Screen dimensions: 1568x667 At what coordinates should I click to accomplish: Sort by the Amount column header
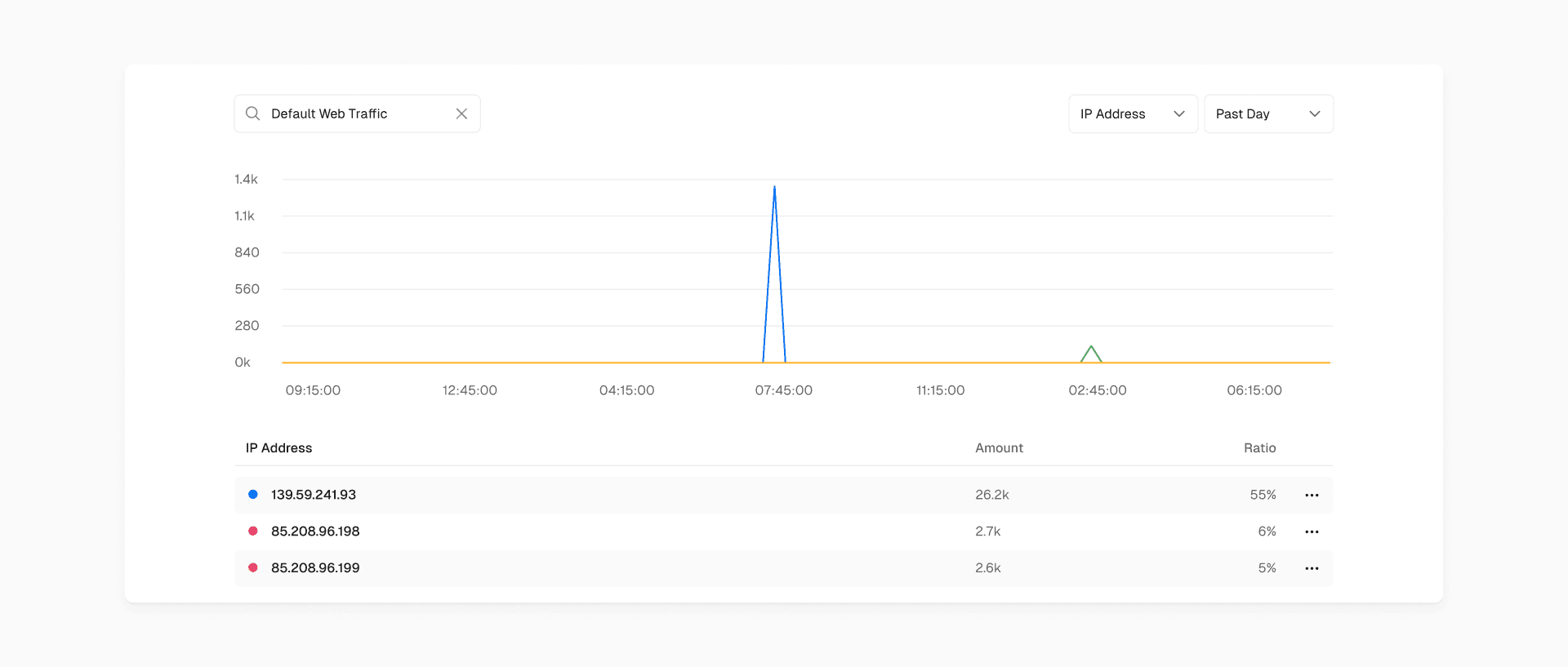click(999, 448)
